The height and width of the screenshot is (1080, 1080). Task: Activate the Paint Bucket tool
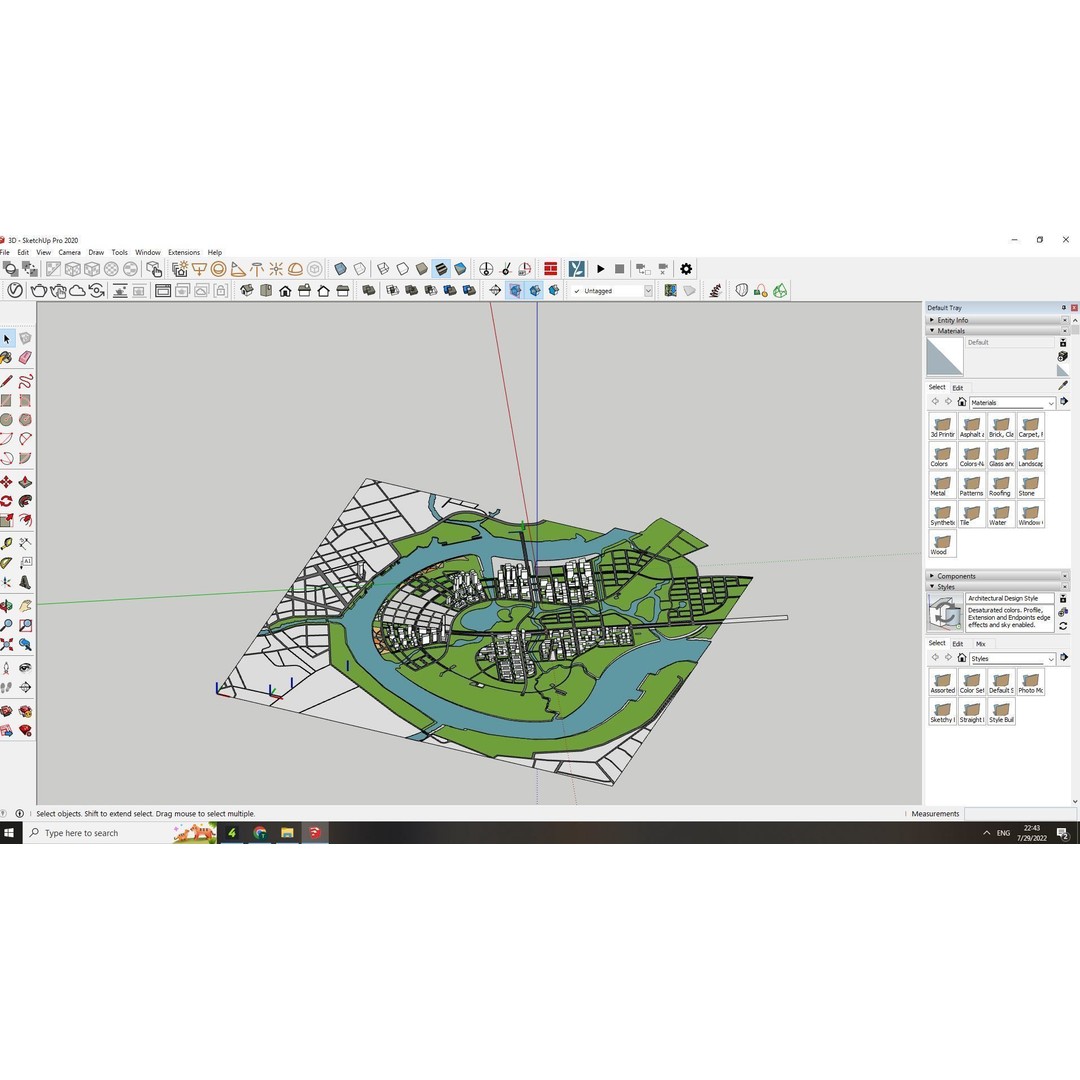(x=9, y=358)
